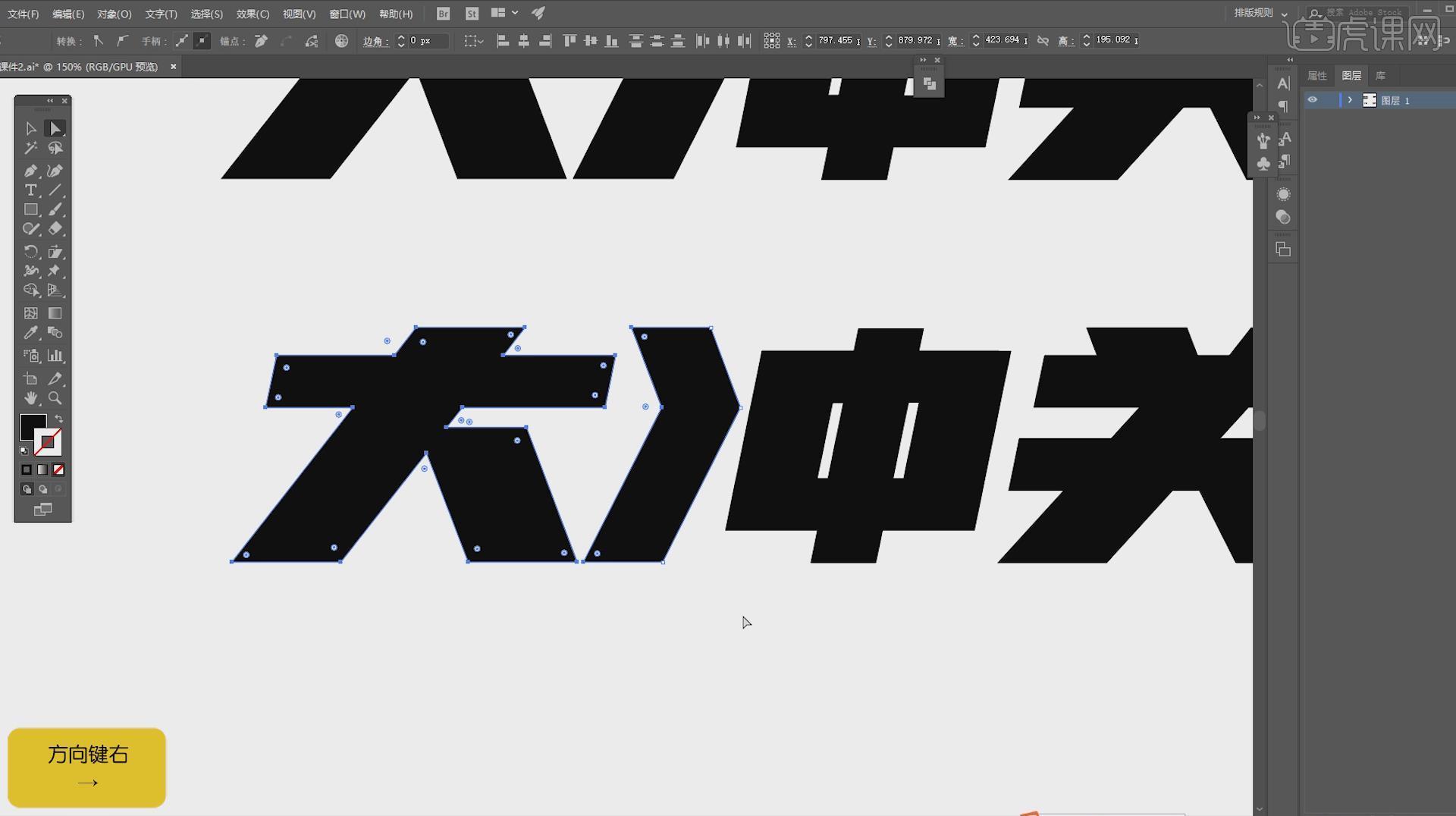This screenshot has height=816, width=1456.
Task: Open the 排版规则 workspace dropdown
Action: (x=1261, y=13)
